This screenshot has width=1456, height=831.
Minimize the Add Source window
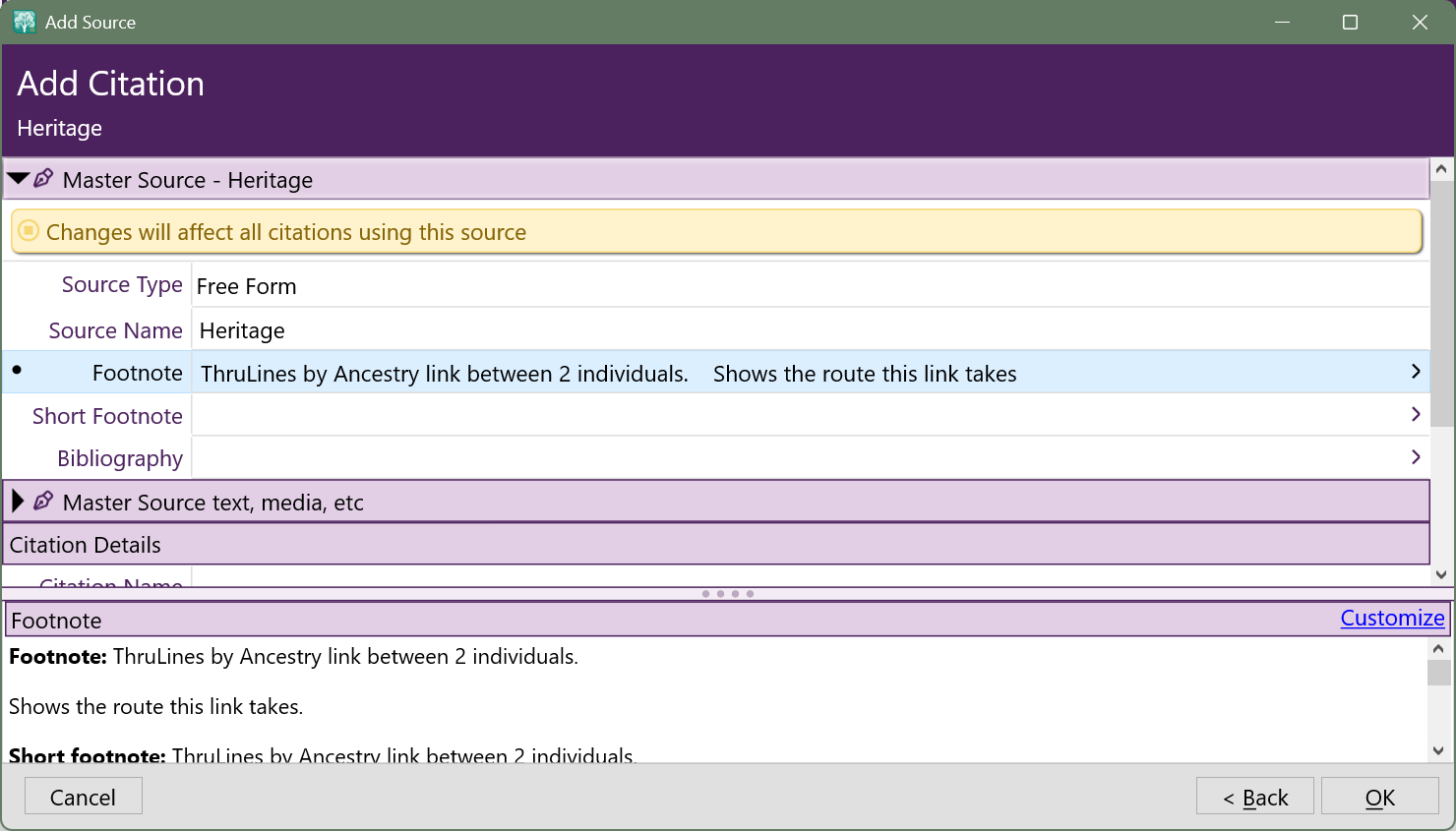[x=1282, y=22]
